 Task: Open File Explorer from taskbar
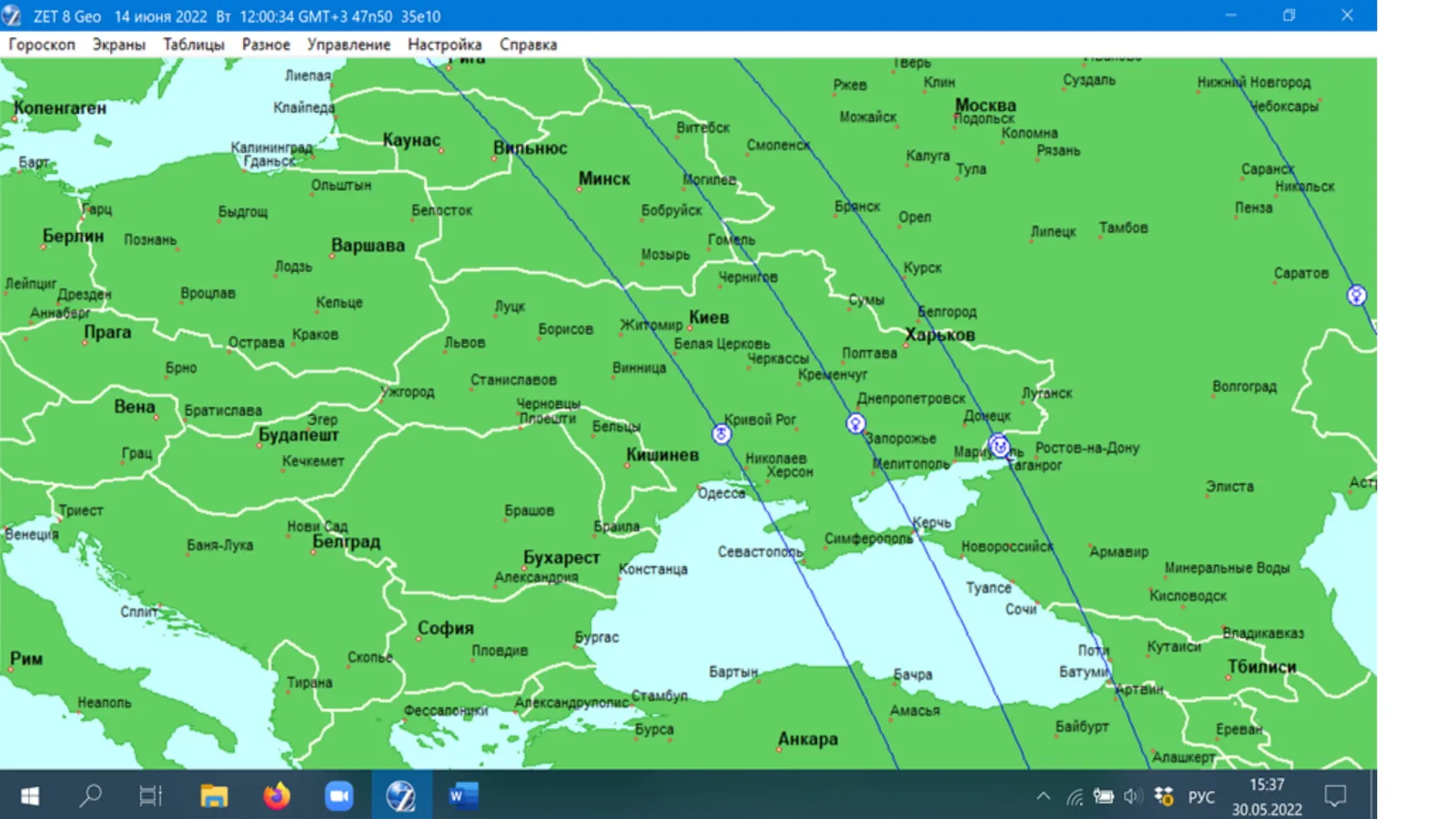coord(214,796)
